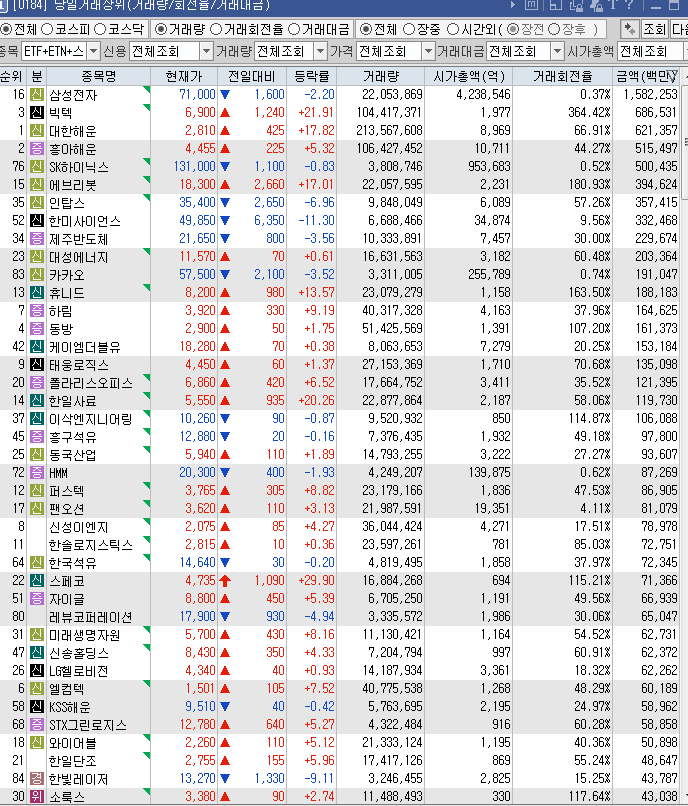This screenshot has height=806, width=688.
Task: Sort by the 순위 column header
Action: (x=11, y=77)
